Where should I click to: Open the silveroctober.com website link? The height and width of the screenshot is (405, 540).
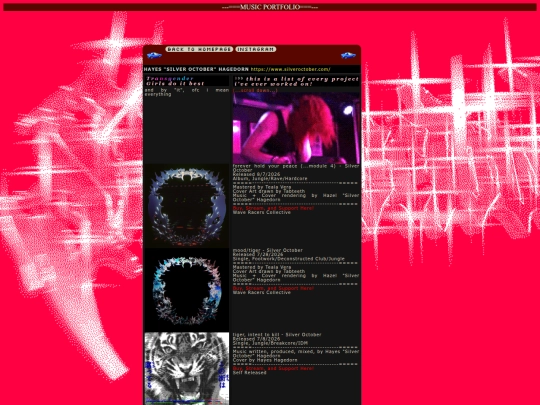290,69
